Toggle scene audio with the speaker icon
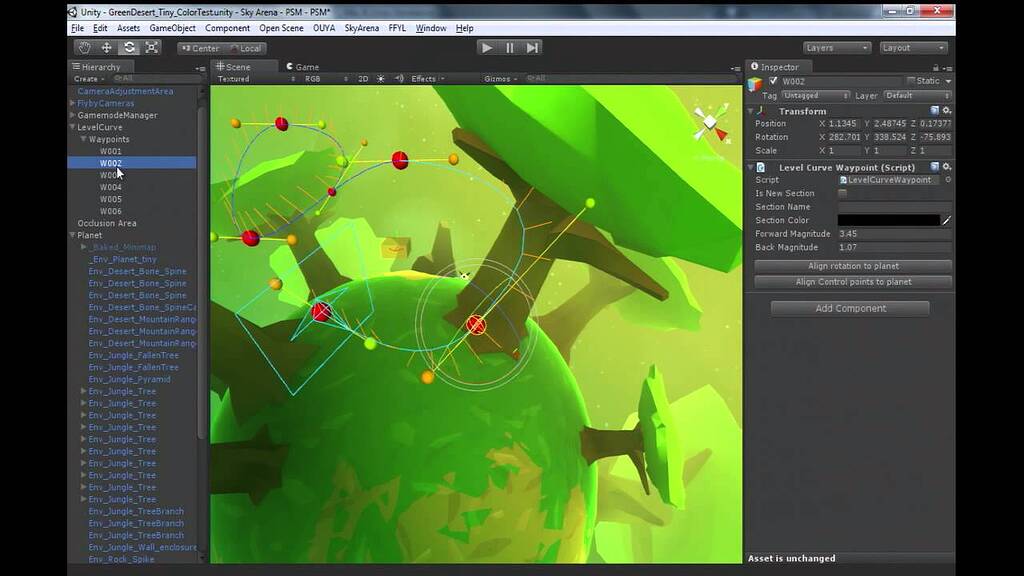 pyautogui.click(x=399, y=78)
